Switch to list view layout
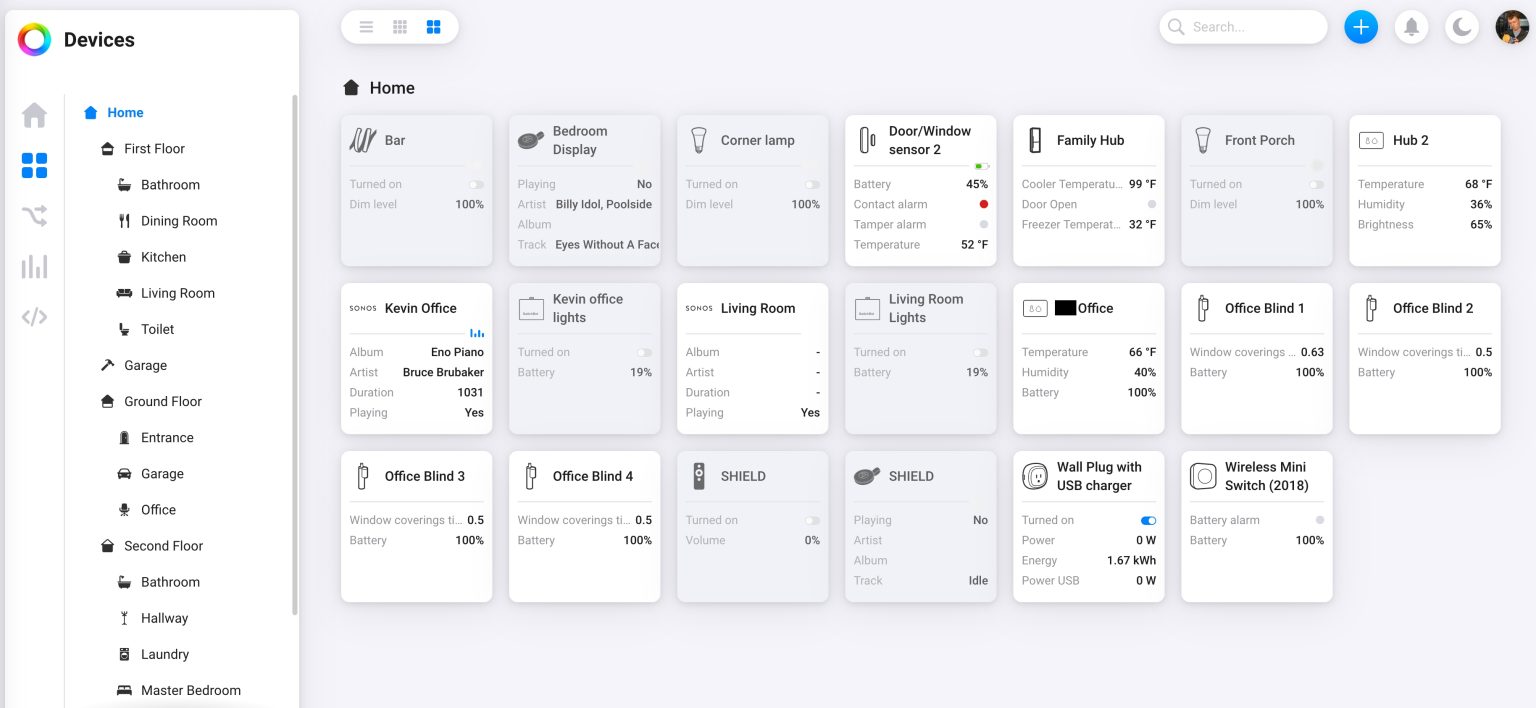1536x708 pixels. pos(366,27)
